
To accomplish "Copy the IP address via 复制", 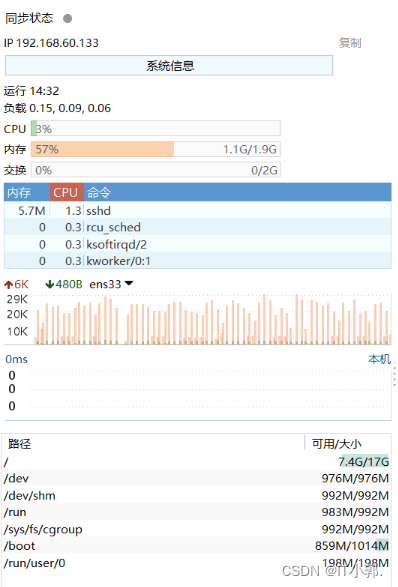I will (x=350, y=43).
